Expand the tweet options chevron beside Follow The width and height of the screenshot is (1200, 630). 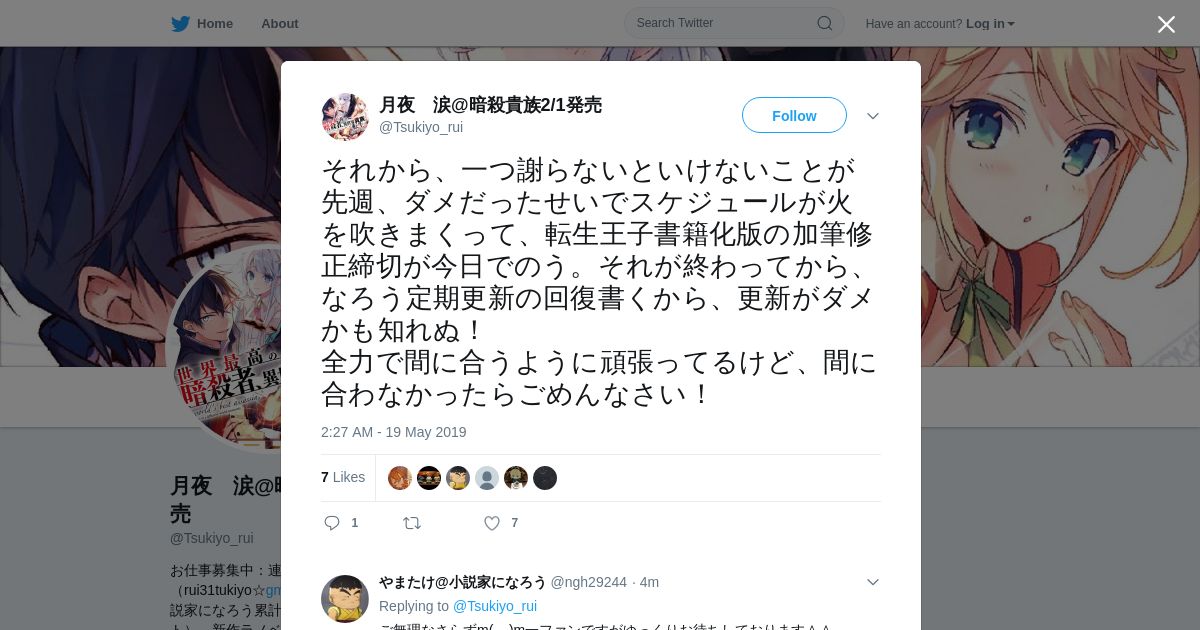pyautogui.click(x=873, y=116)
